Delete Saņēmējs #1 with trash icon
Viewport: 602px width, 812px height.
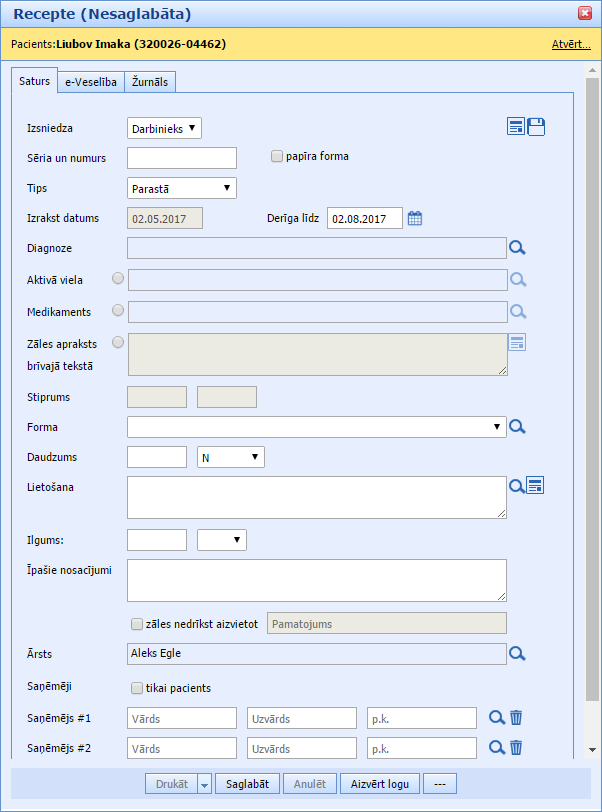tap(516, 717)
